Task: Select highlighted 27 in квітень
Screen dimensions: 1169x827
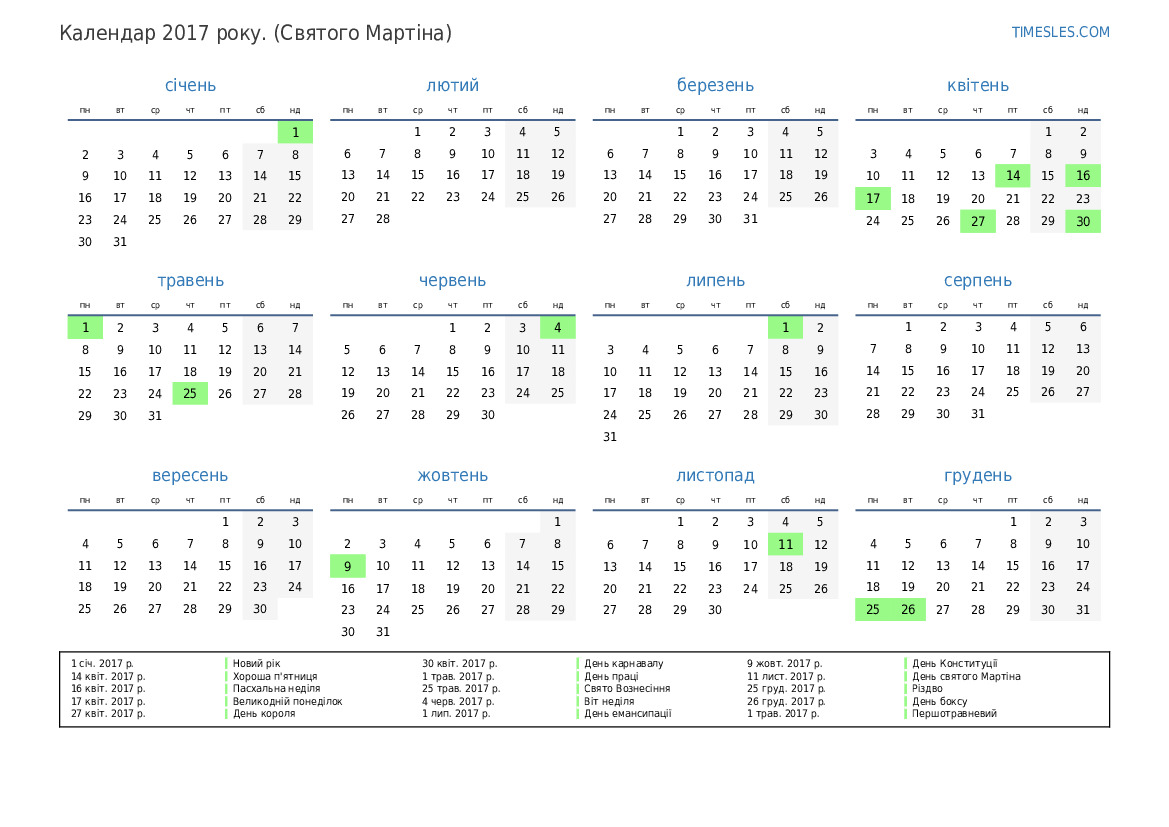Action: pos(978,221)
